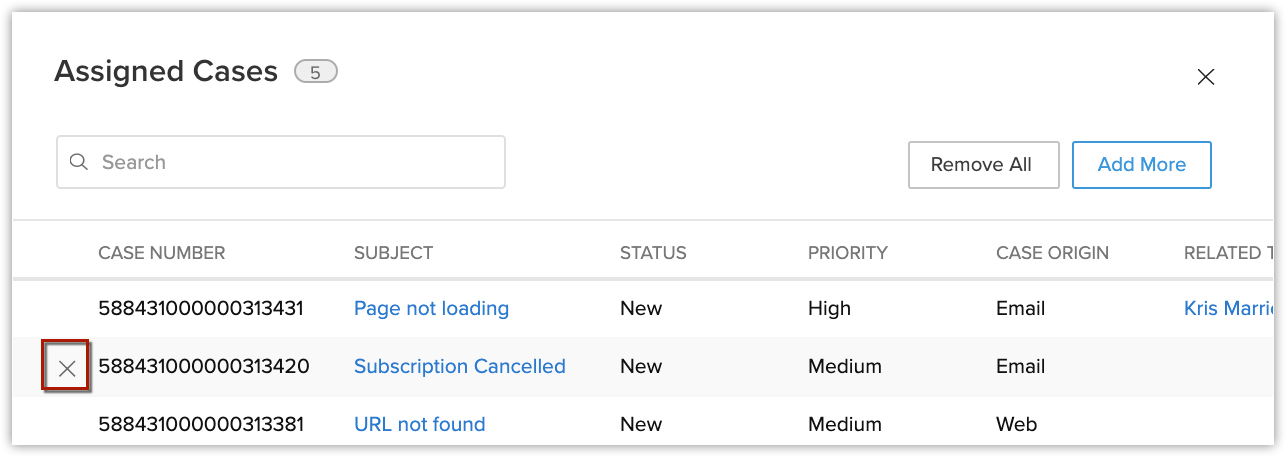Sort by the Status column header
Image resolution: width=1286 pixels, height=457 pixels.
(653, 253)
